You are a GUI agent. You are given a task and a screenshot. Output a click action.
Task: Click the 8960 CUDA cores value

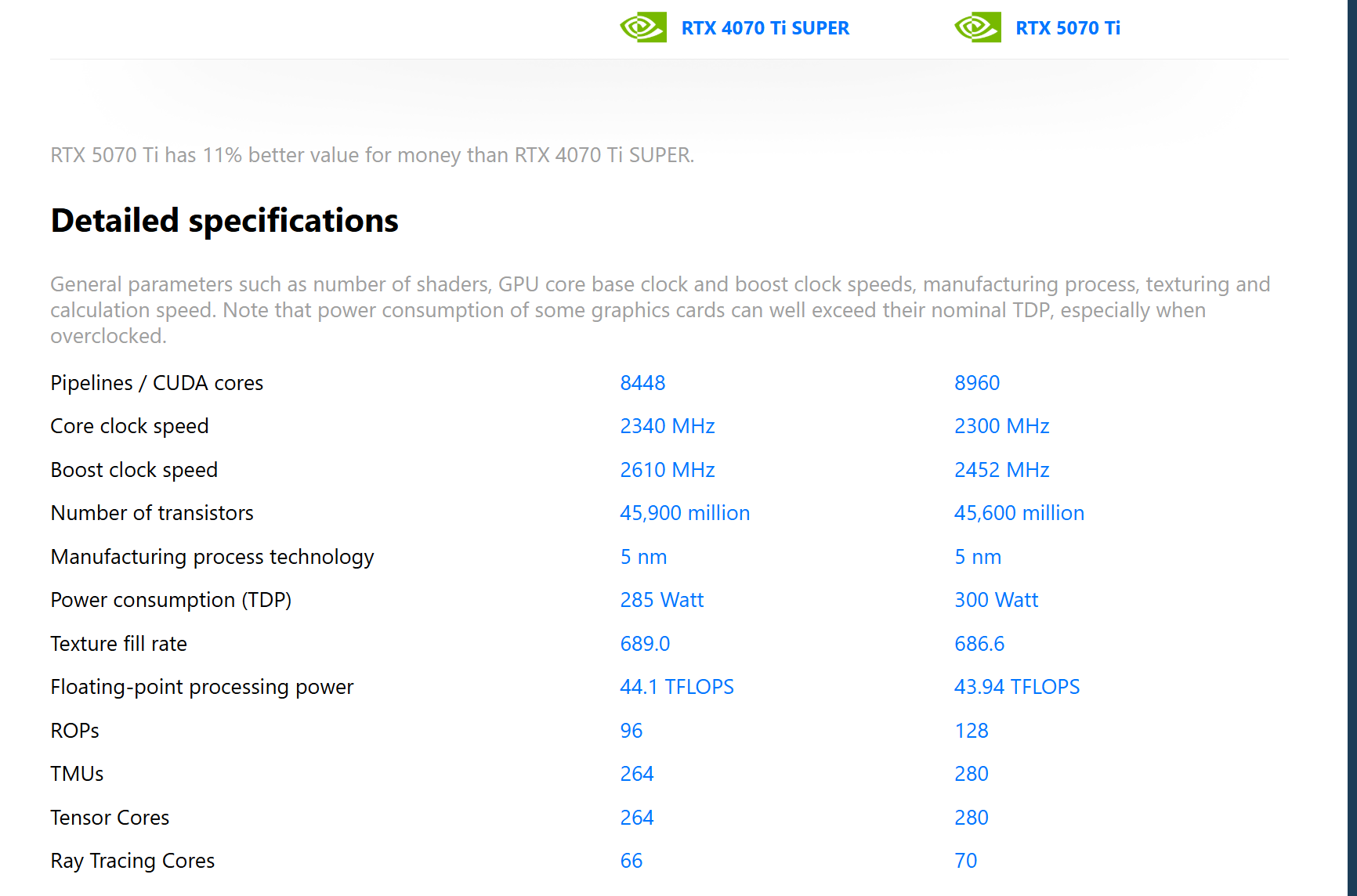coord(977,383)
